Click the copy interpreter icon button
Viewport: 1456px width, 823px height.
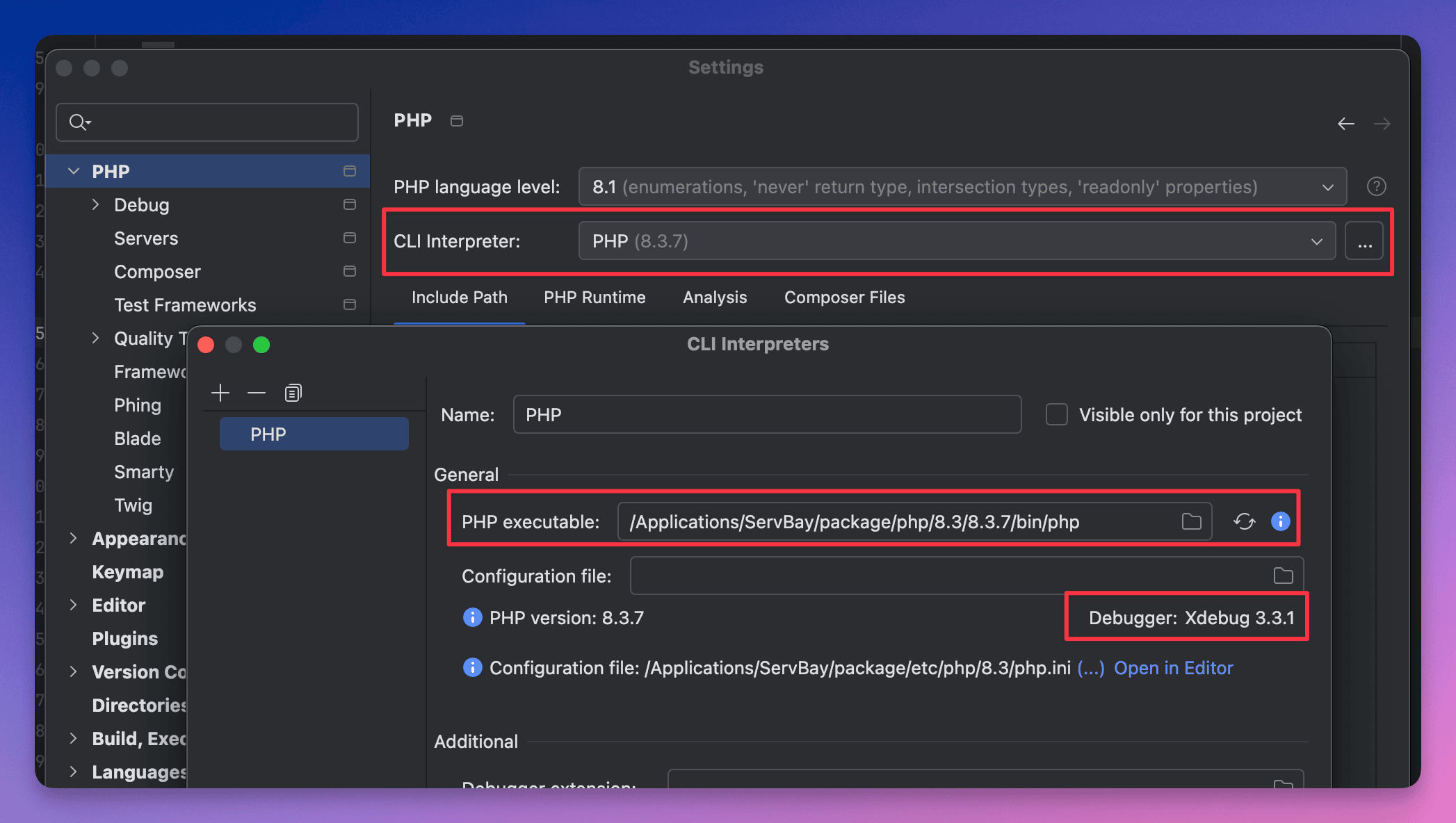pos(293,393)
